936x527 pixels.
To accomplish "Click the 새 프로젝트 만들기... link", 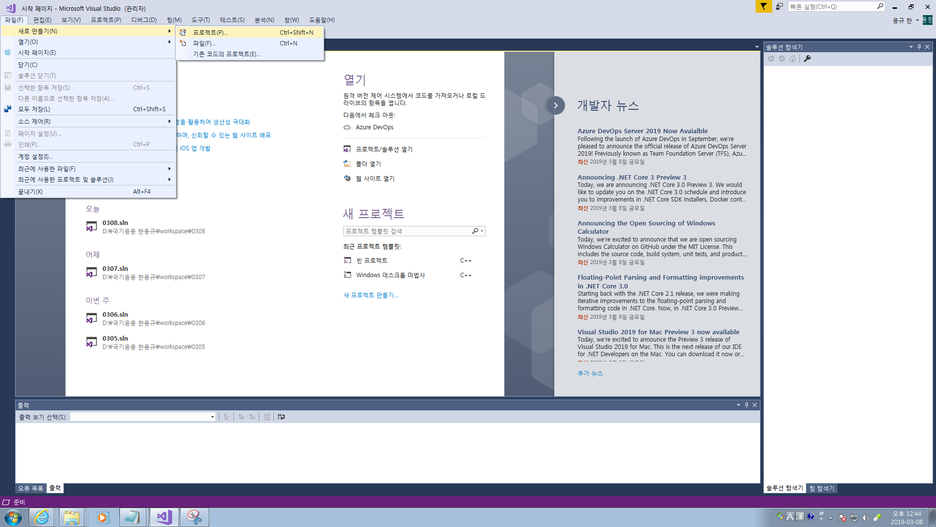I will coord(371,295).
